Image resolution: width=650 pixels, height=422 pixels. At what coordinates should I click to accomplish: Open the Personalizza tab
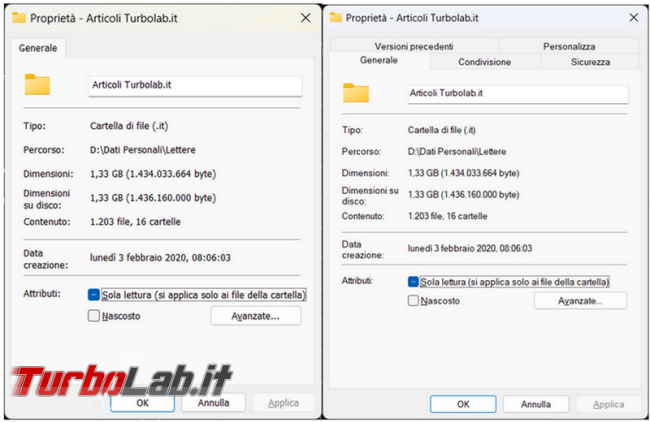click(569, 46)
